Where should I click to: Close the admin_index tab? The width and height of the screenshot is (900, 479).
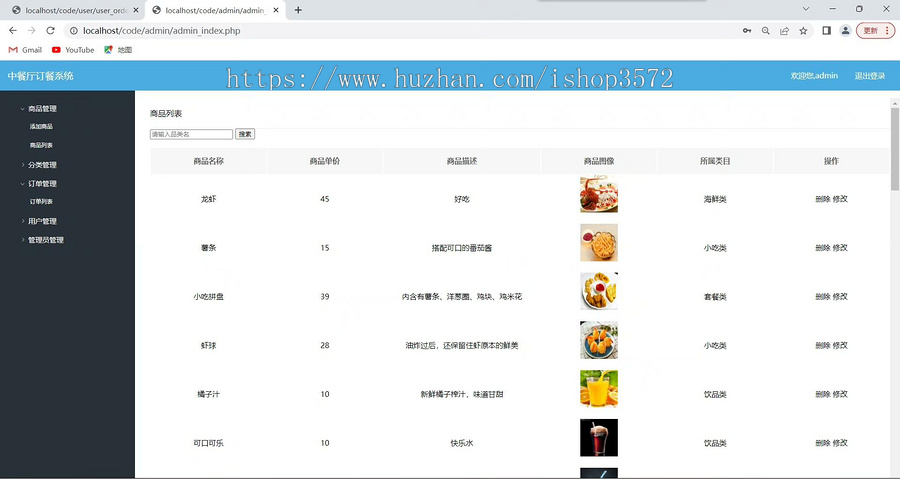[276, 10]
